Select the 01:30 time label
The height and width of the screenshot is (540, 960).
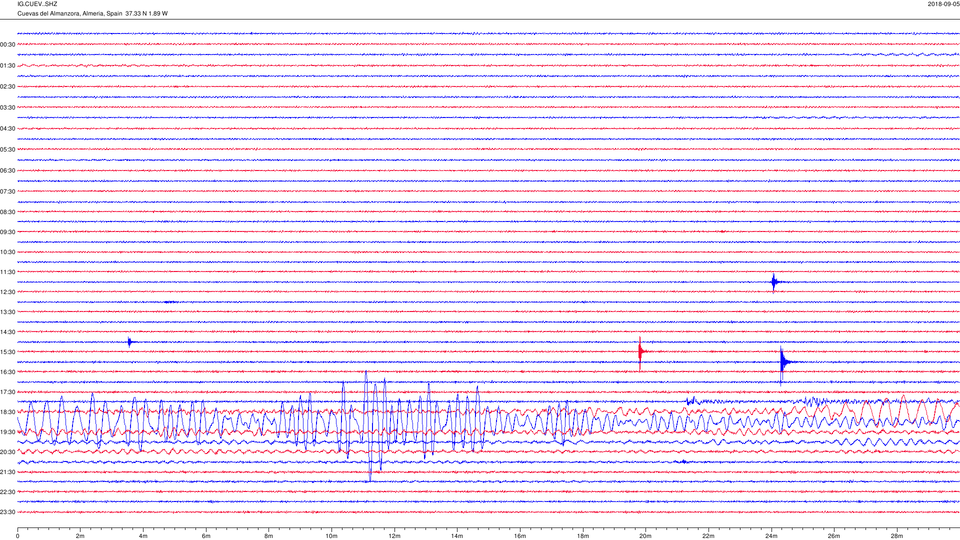point(8,66)
